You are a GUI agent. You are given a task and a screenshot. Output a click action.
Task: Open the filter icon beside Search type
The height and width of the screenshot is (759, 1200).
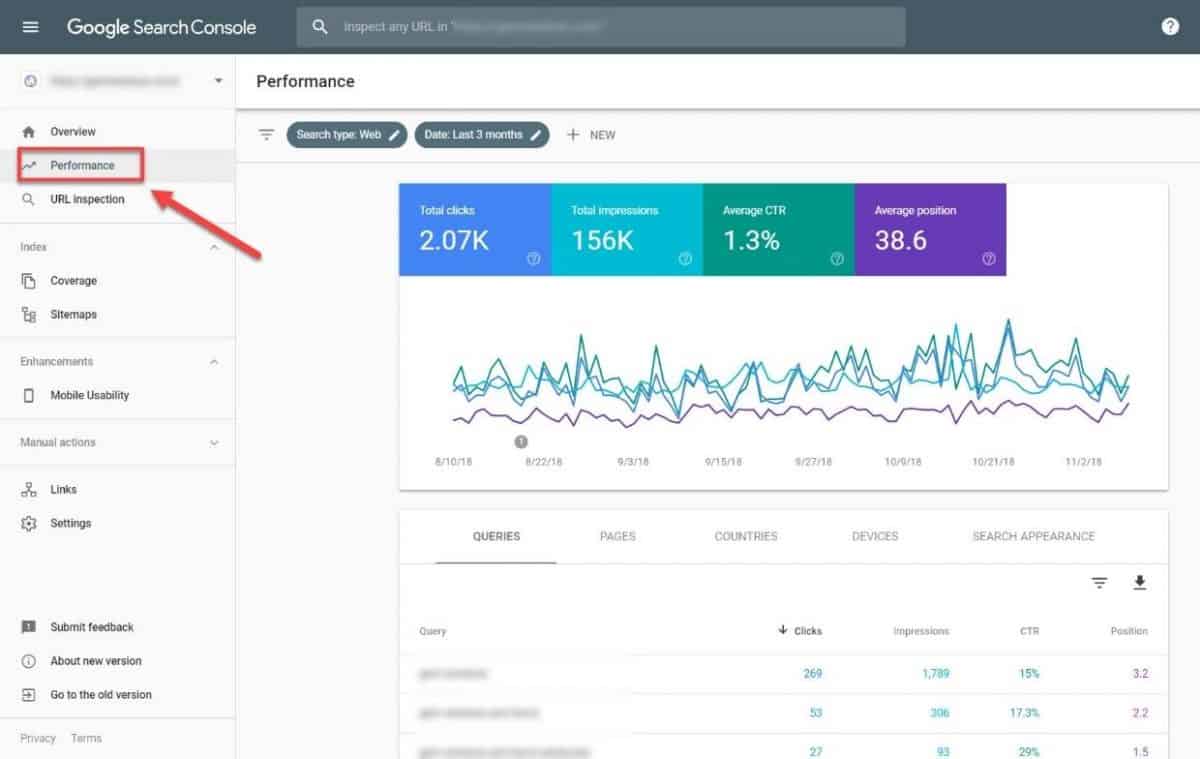point(266,134)
